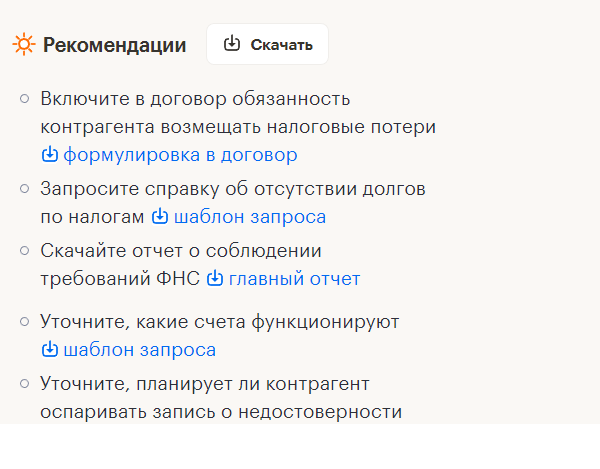Click text «оспаривать запись о недостоверности»
Screen dimensions: 600x469
tap(221, 411)
